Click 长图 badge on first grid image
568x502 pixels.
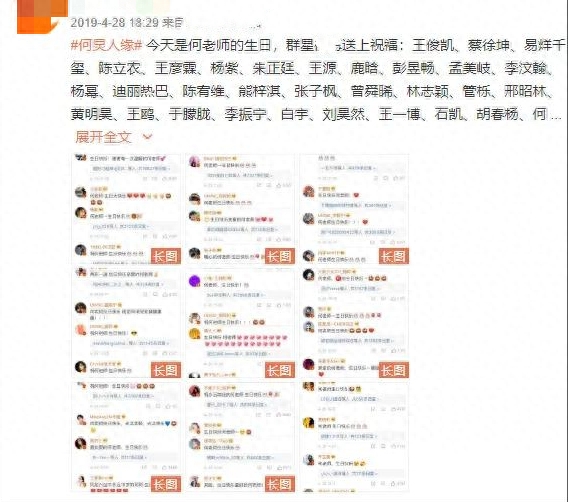click(x=166, y=256)
